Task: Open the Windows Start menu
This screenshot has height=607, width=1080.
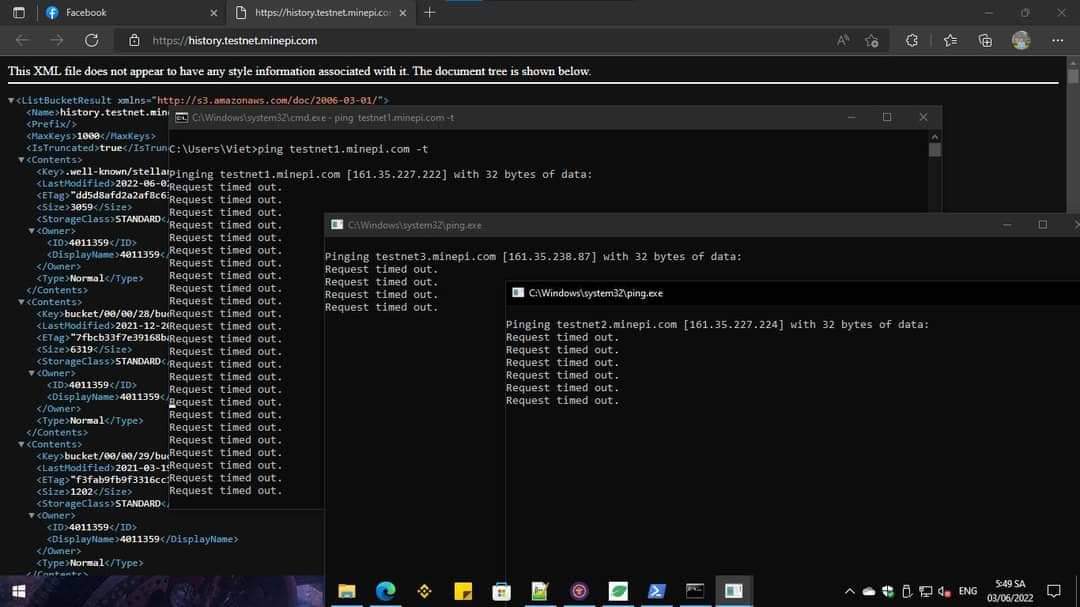Action: coord(19,591)
